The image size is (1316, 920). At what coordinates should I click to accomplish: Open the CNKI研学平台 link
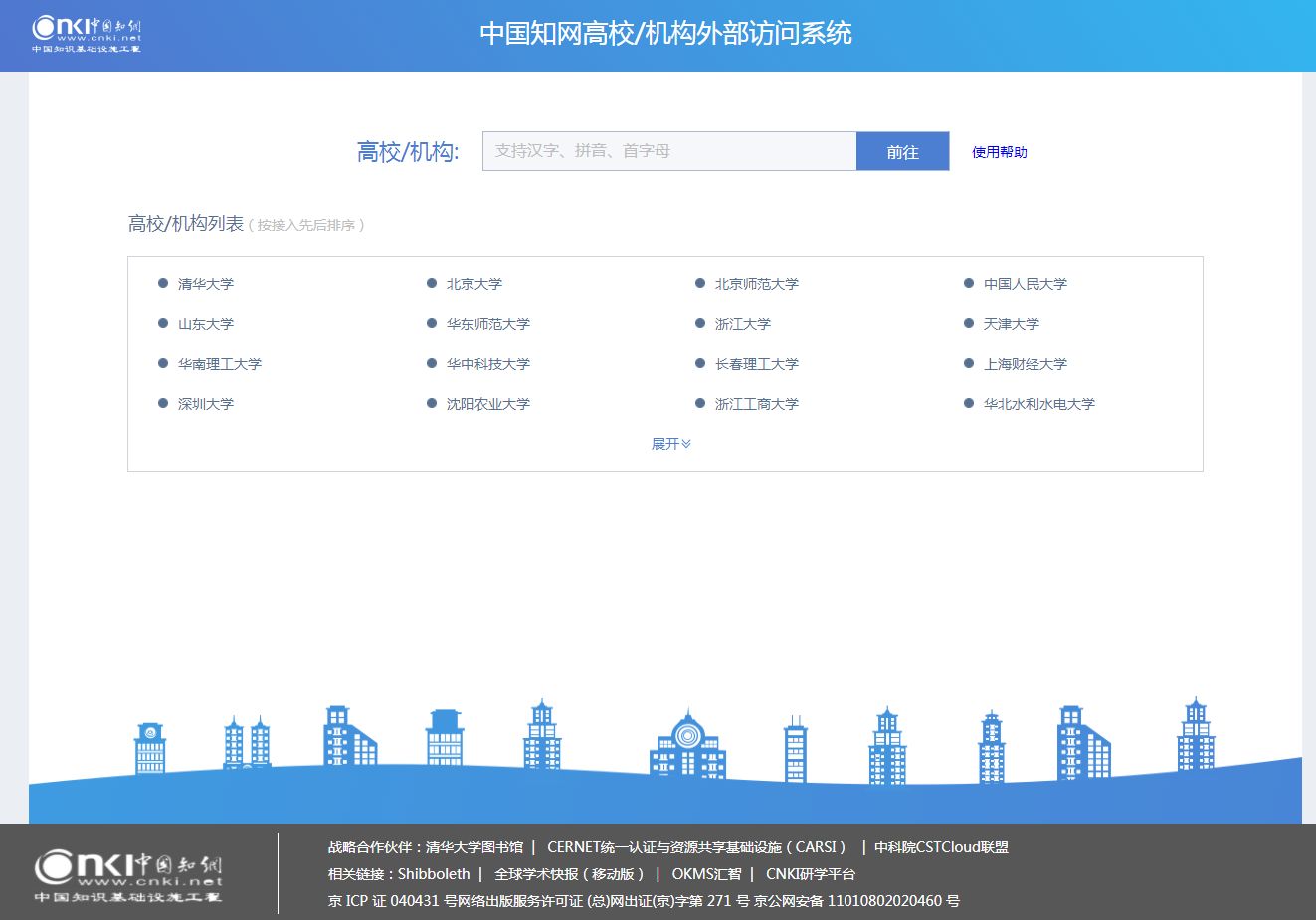(811, 874)
